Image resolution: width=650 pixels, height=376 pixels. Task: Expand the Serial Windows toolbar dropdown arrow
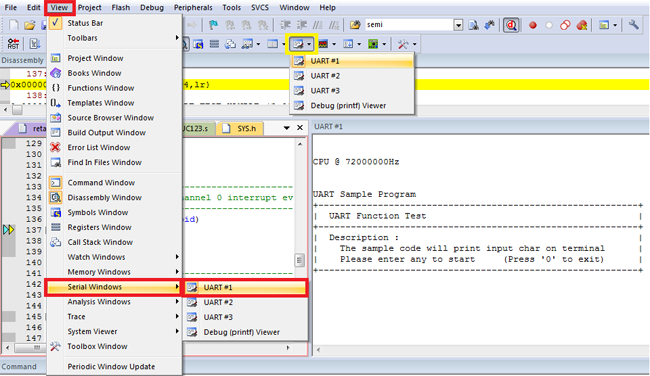pyautogui.click(x=309, y=44)
